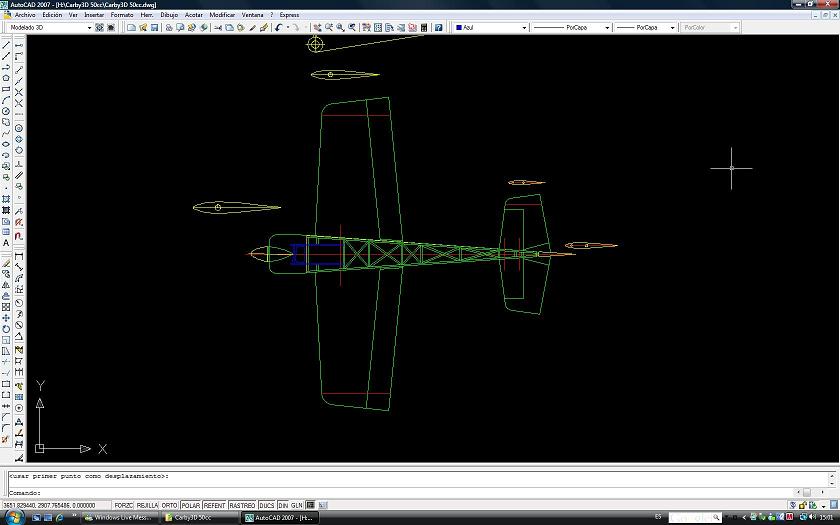This screenshot has height=525, width=840.
Task: Select the multiline Text tool (A icon)
Action: click(x=7, y=243)
